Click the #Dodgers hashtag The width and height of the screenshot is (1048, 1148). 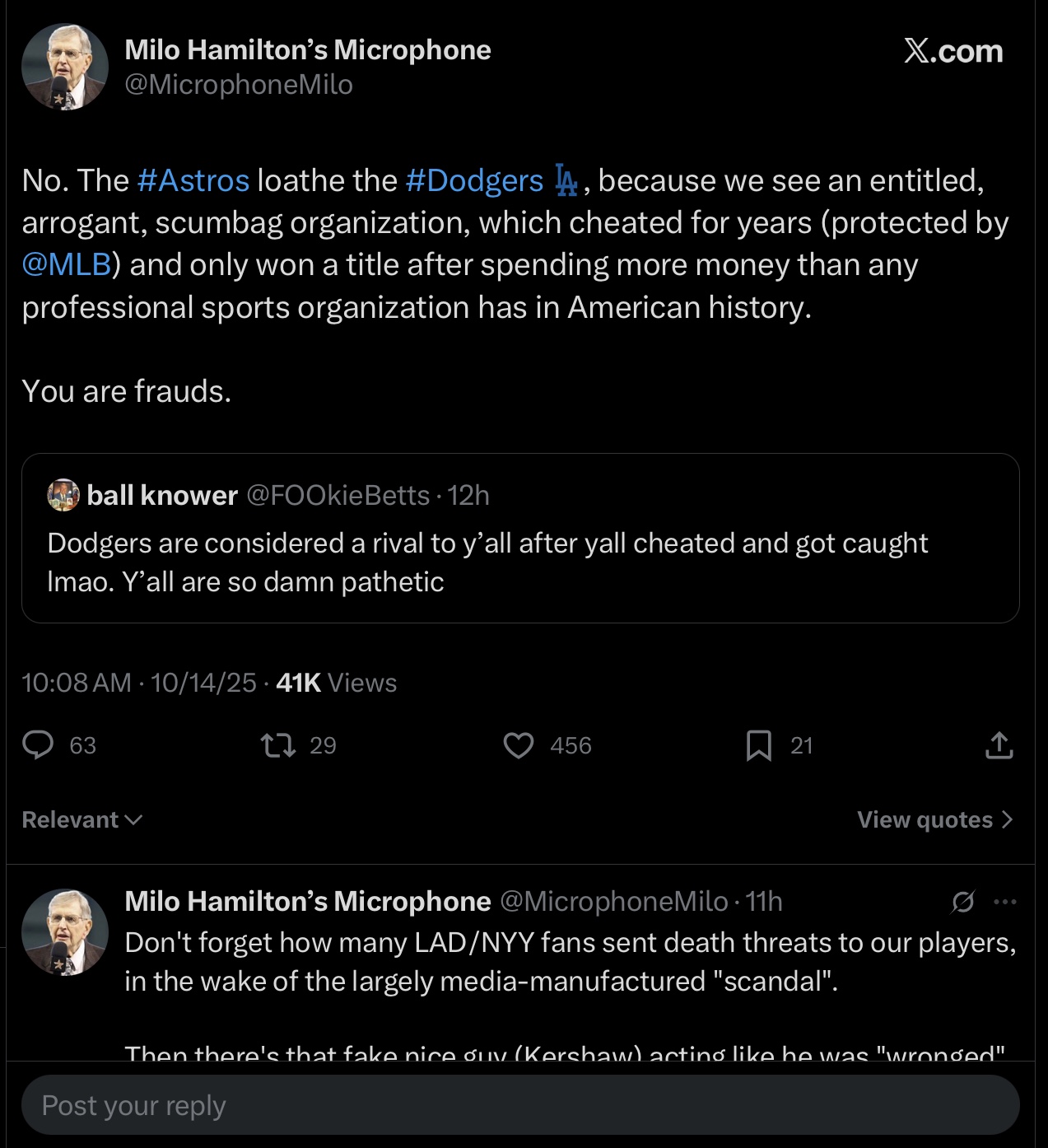(x=474, y=180)
